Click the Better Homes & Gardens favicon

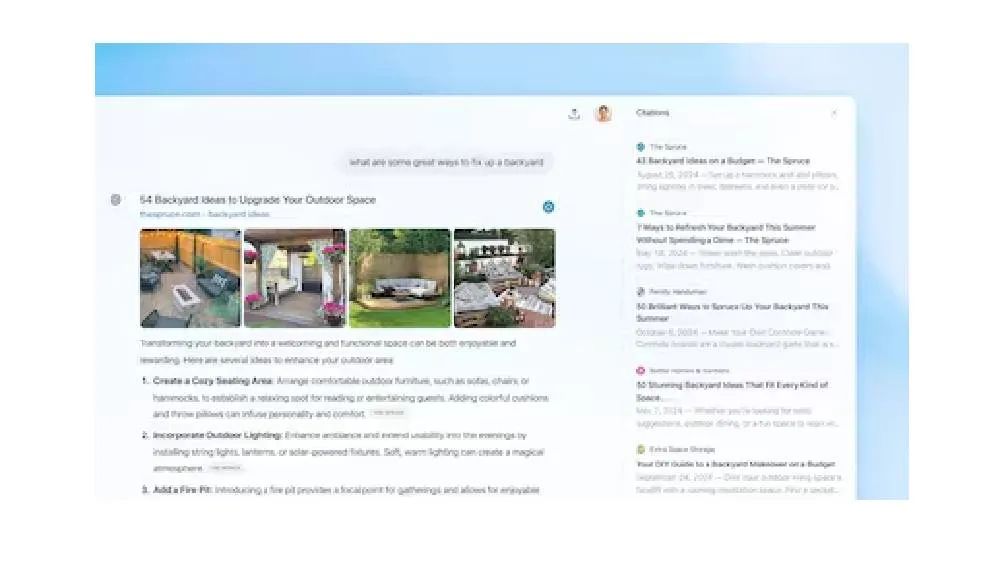[x=641, y=370]
